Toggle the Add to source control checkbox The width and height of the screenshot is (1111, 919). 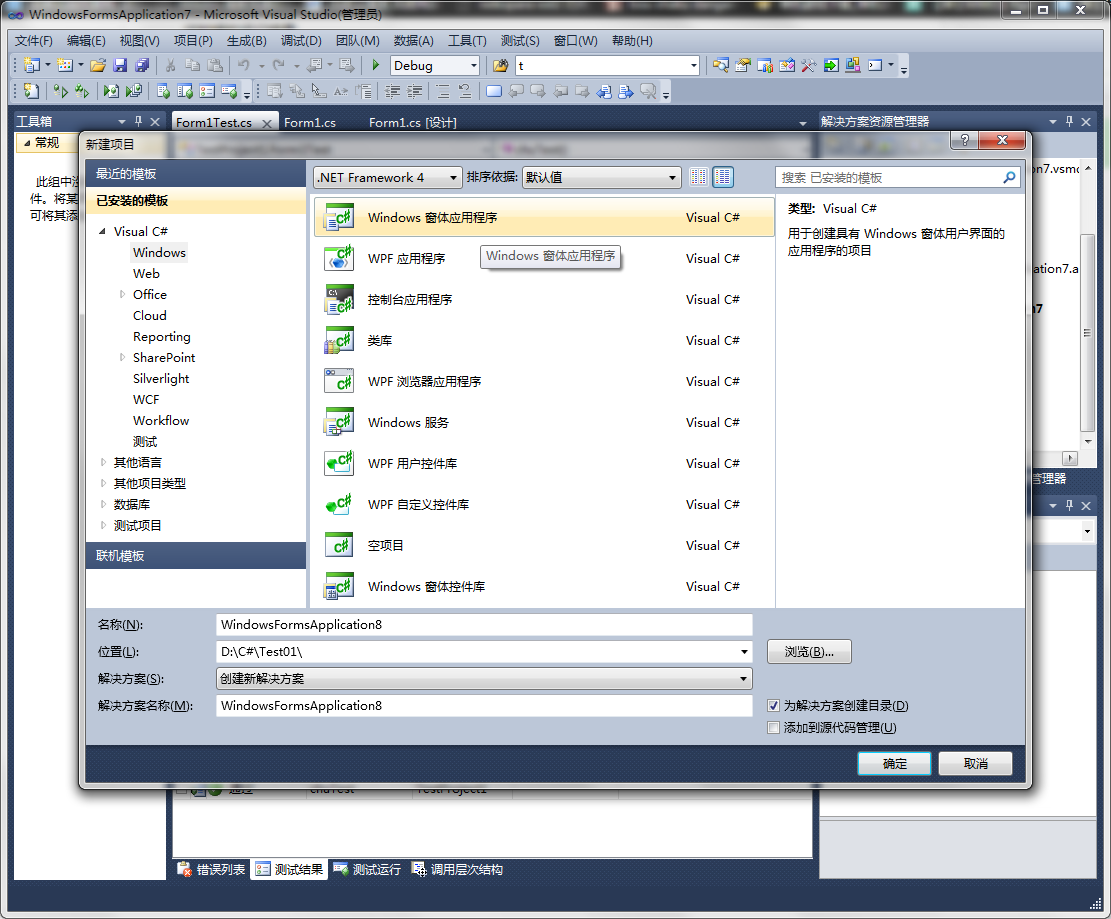774,728
